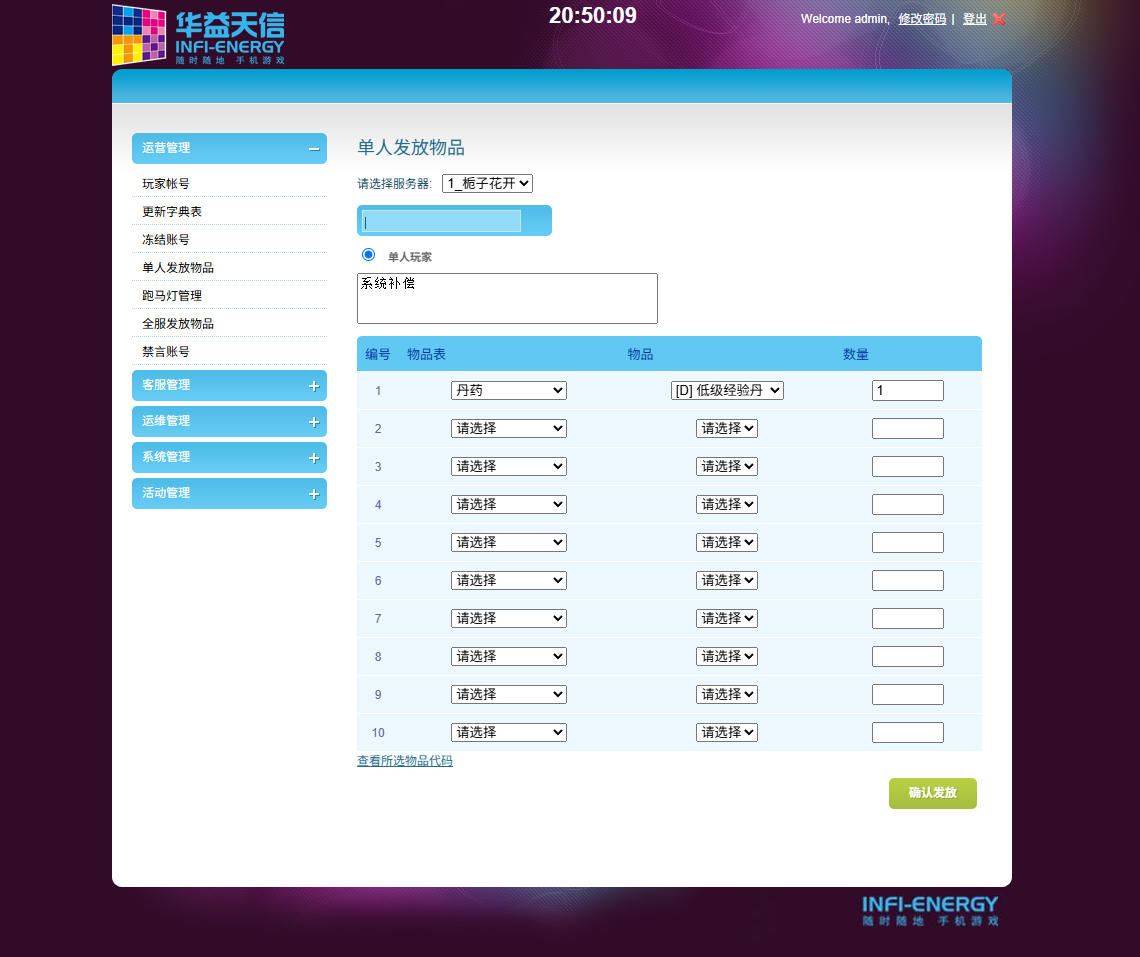Click row 5 quantity input field
Image resolution: width=1140 pixels, height=957 pixels.
pyautogui.click(x=907, y=542)
